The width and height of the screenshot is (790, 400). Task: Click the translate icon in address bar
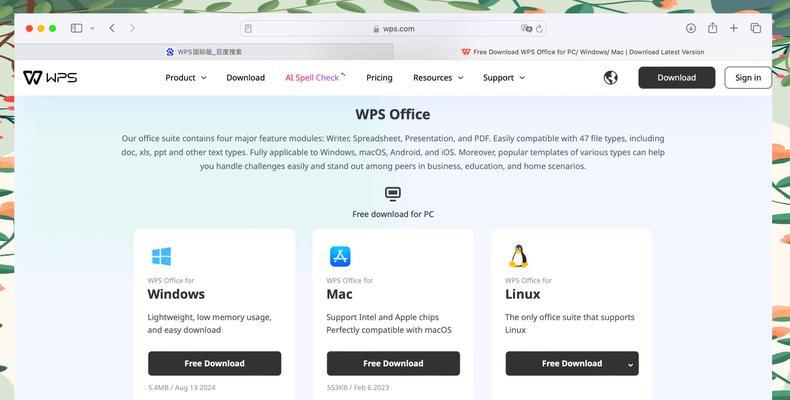coord(526,29)
